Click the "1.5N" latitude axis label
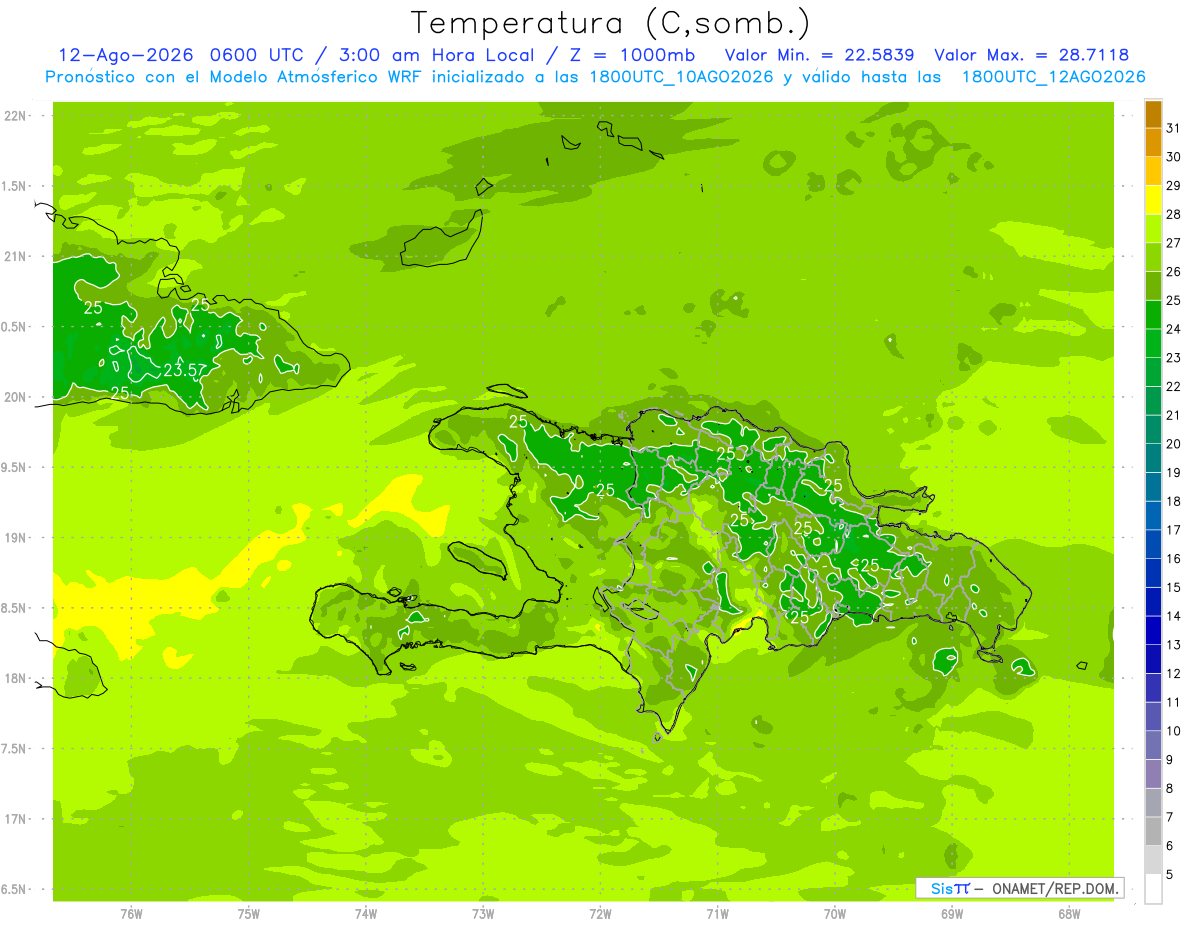 pos(15,186)
